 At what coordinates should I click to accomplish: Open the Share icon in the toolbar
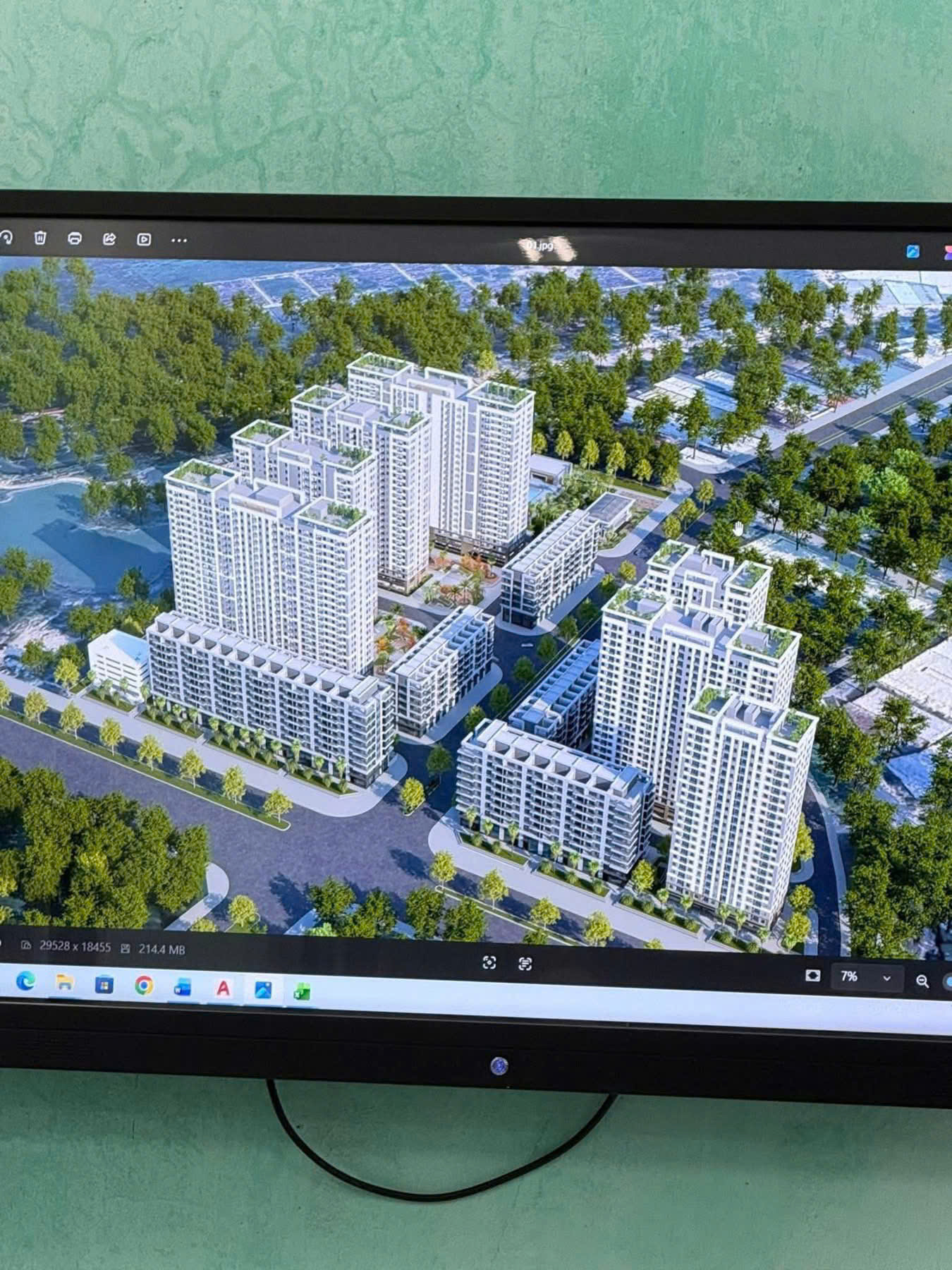pos(109,239)
